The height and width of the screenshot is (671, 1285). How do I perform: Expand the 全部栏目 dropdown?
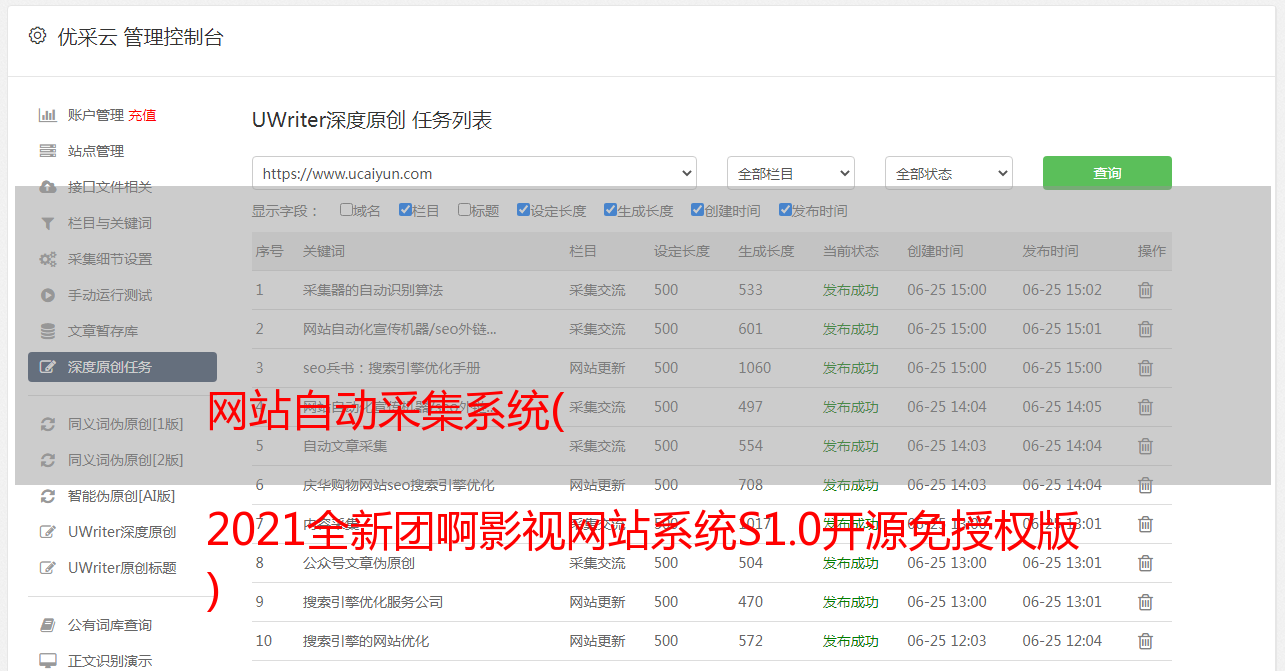click(x=790, y=173)
